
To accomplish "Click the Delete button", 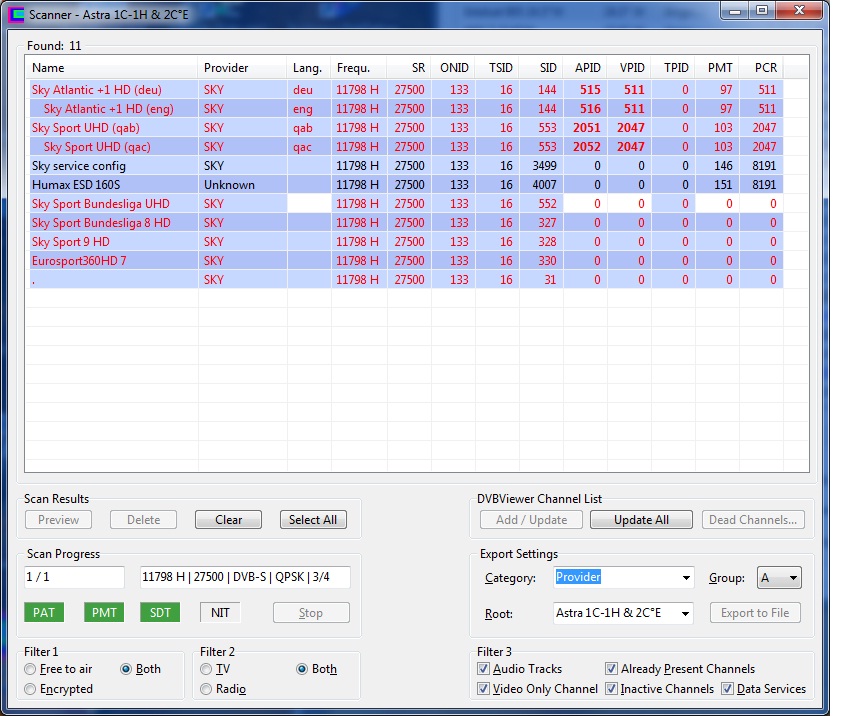I will 143,520.
